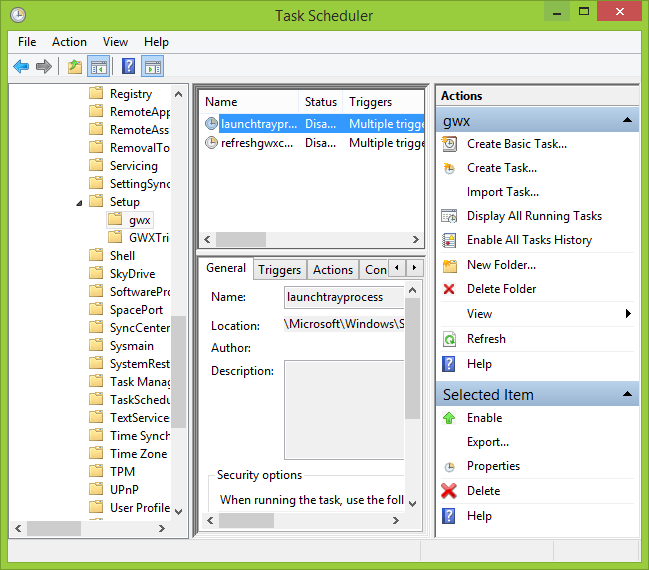The image size is (649, 570).
Task: Collapse the Selected Item section
Action: point(627,394)
